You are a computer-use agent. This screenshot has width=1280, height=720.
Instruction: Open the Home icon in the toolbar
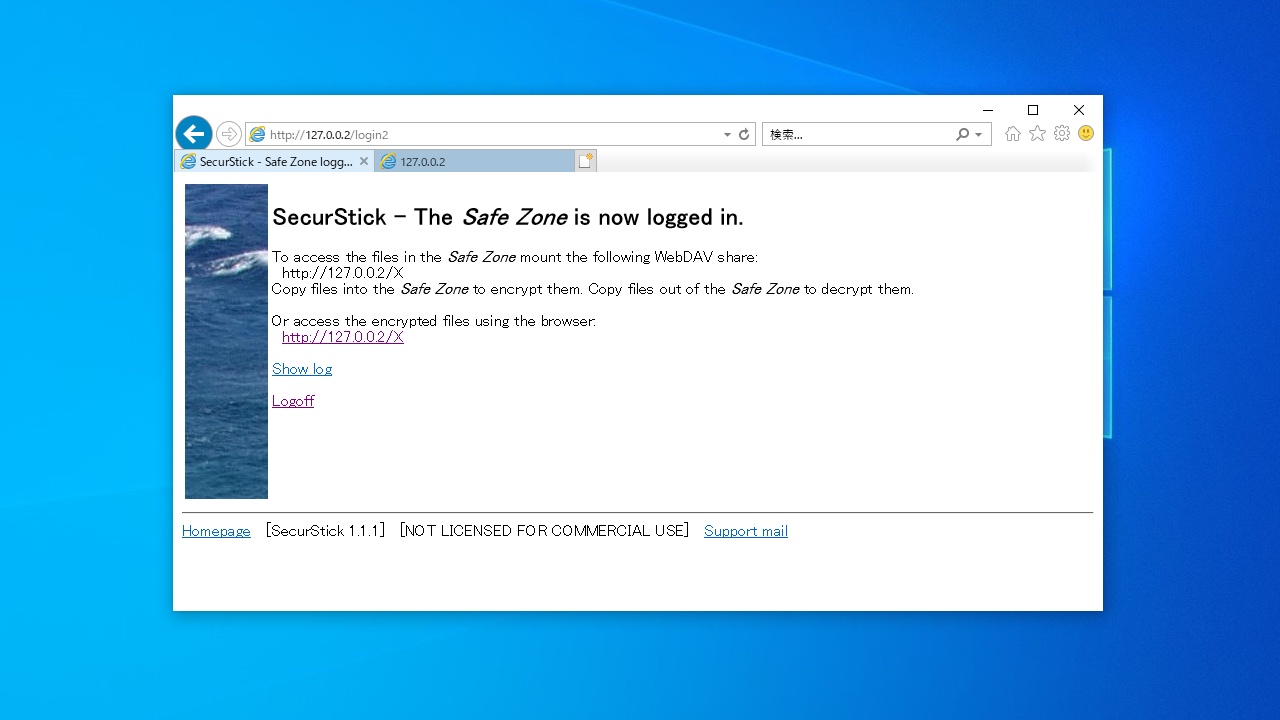(x=1013, y=134)
